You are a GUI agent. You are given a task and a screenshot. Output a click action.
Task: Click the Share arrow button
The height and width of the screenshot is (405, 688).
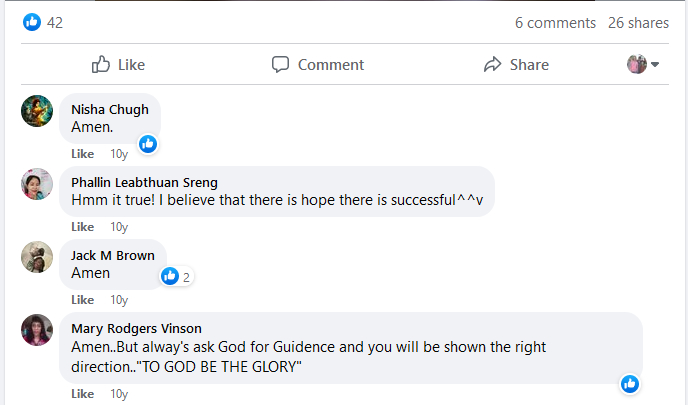tap(516, 65)
